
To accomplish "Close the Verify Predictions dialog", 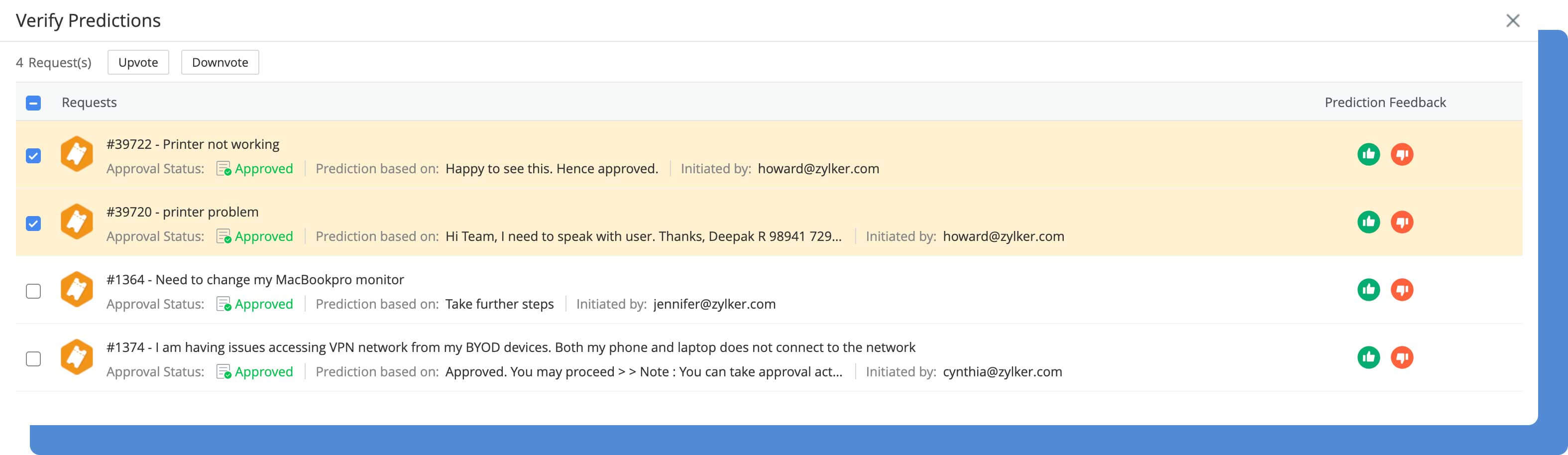I will point(1513,21).
